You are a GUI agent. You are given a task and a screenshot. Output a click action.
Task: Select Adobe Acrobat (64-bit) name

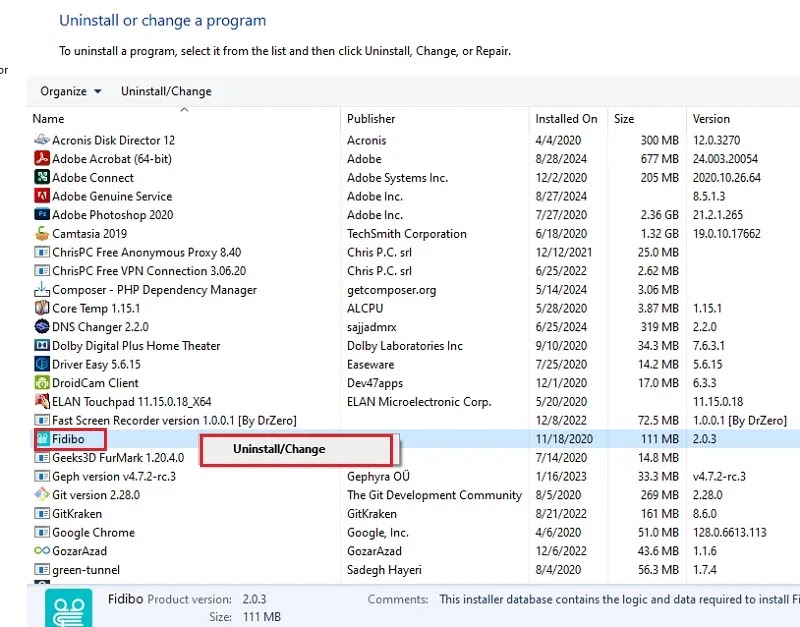112,159
